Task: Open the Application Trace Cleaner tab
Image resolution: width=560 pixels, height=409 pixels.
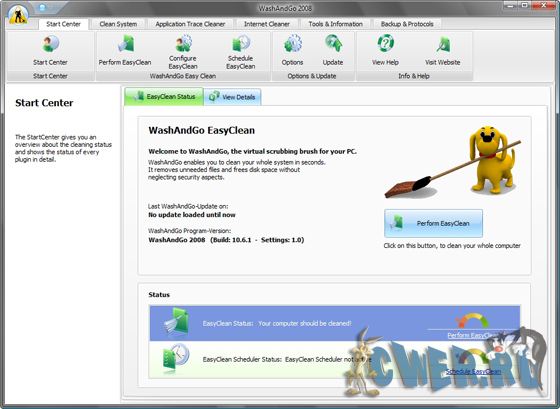Action: pyautogui.click(x=190, y=24)
